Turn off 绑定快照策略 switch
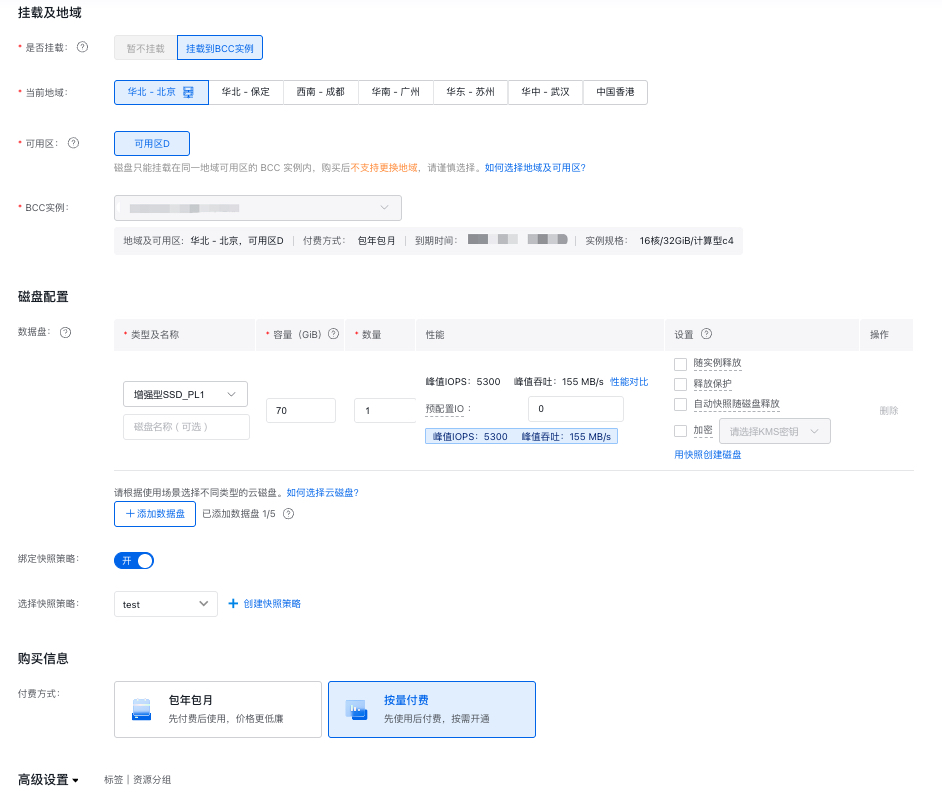 pos(134,560)
